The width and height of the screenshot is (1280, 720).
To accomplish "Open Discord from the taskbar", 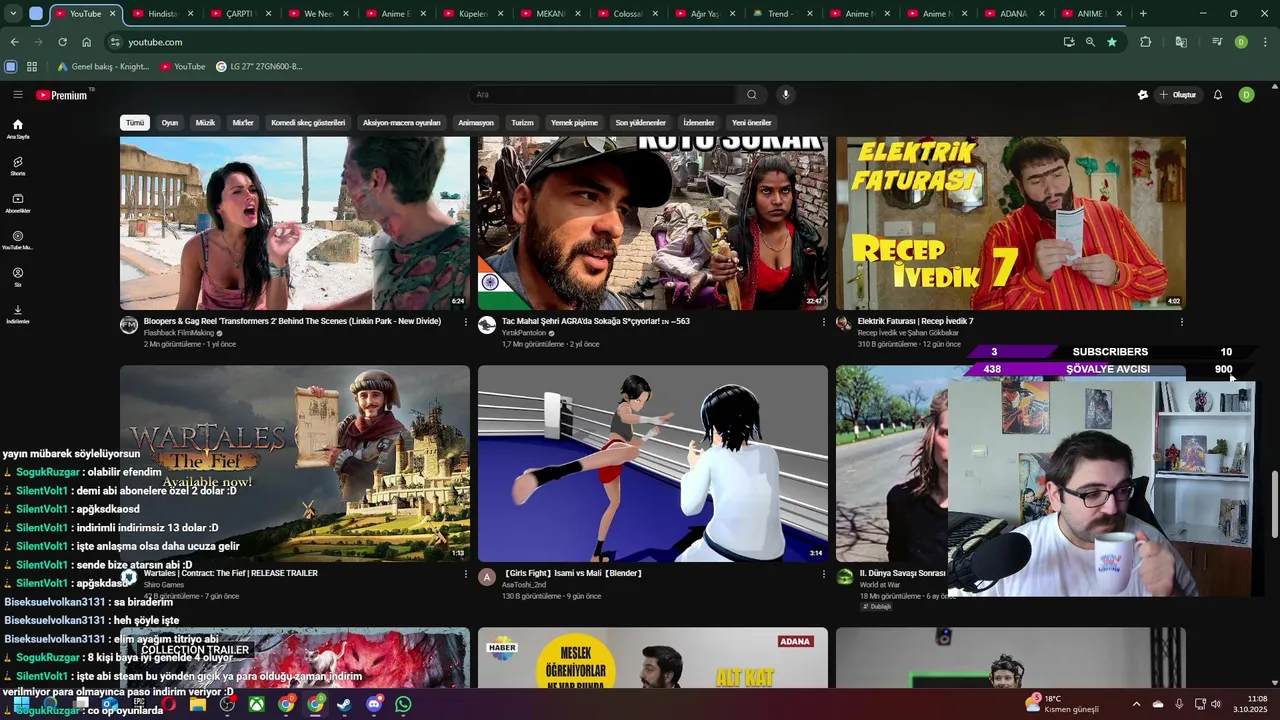I will [x=374, y=704].
